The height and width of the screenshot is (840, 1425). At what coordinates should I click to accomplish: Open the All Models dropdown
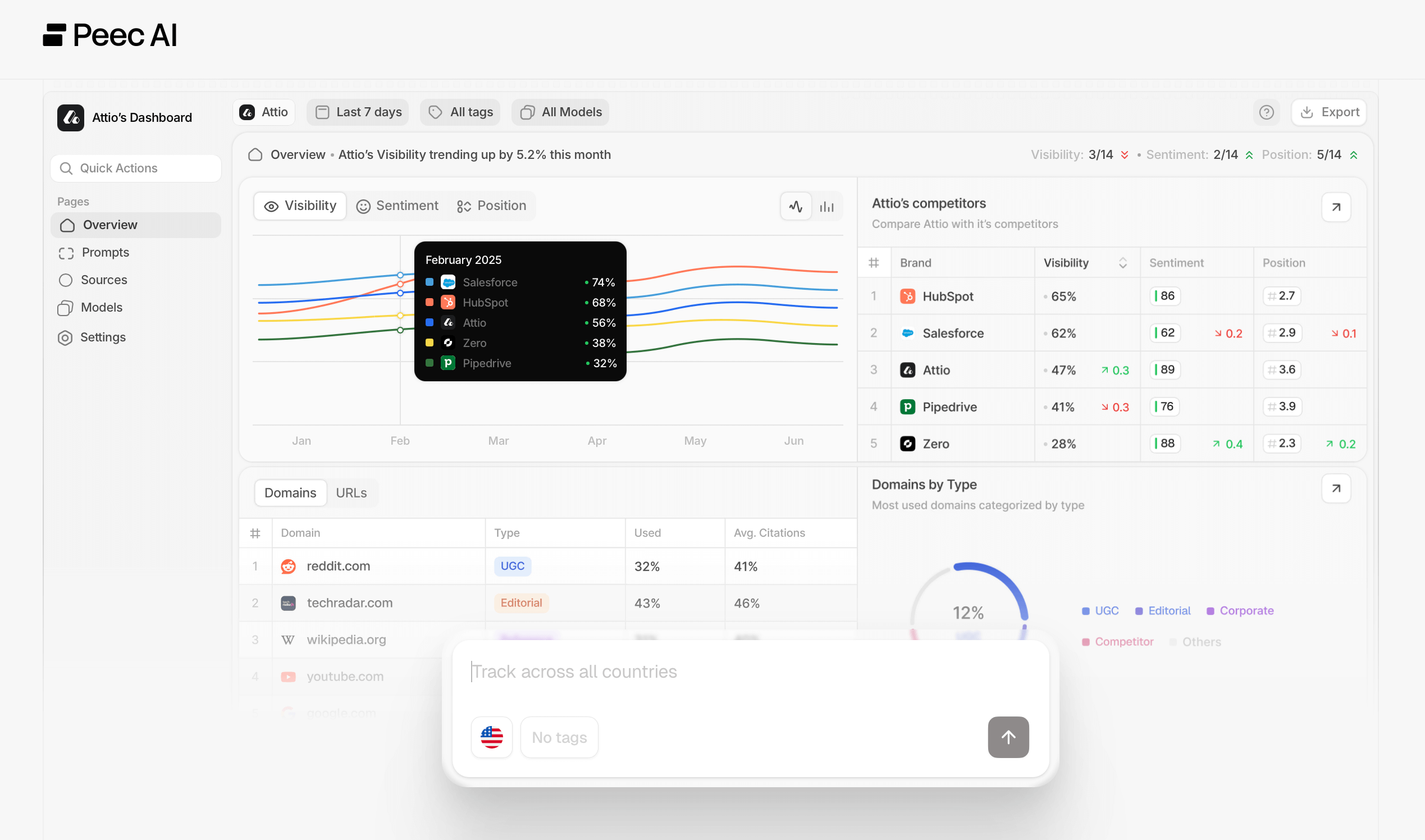click(x=560, y=112)
